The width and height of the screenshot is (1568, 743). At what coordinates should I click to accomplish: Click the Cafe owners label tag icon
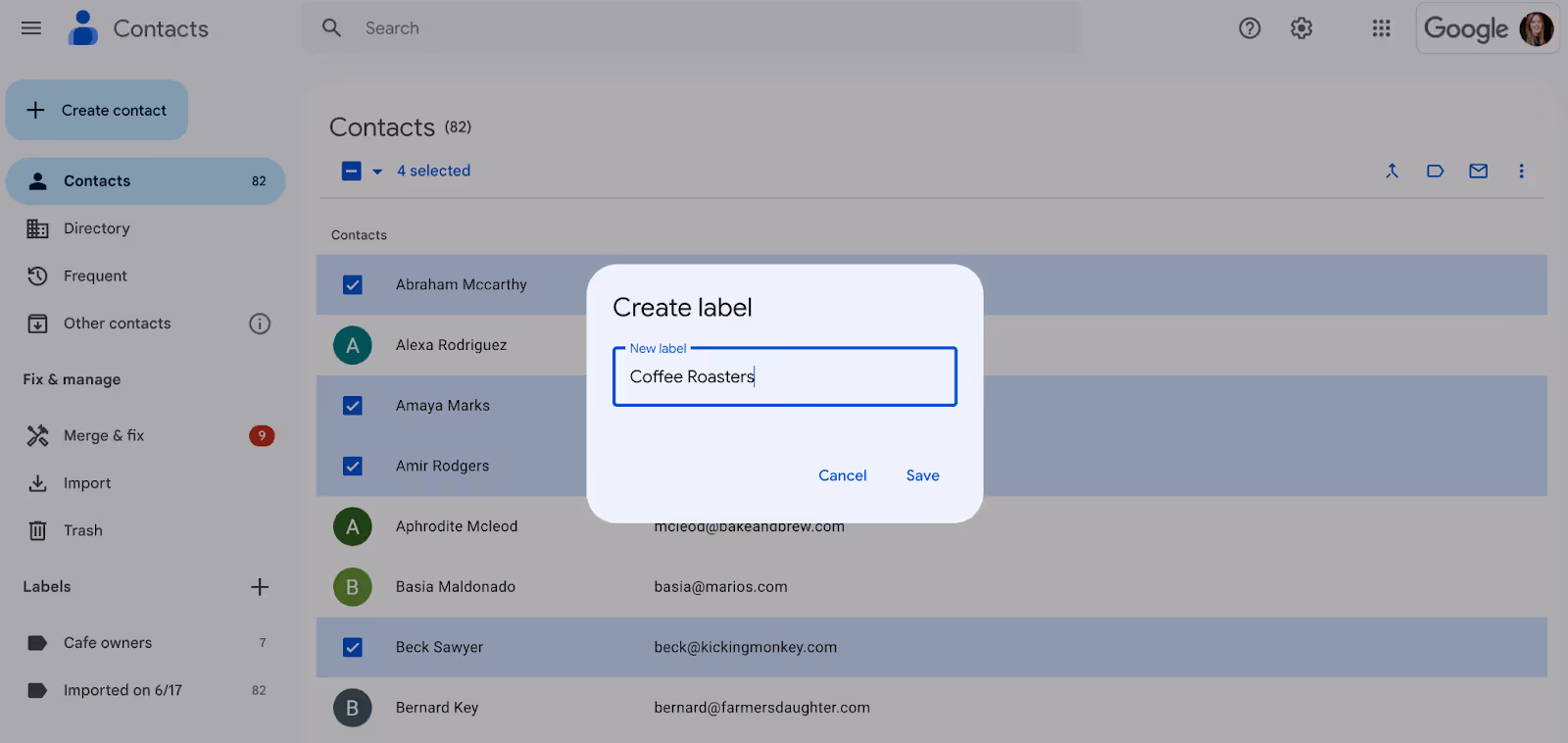37,643
